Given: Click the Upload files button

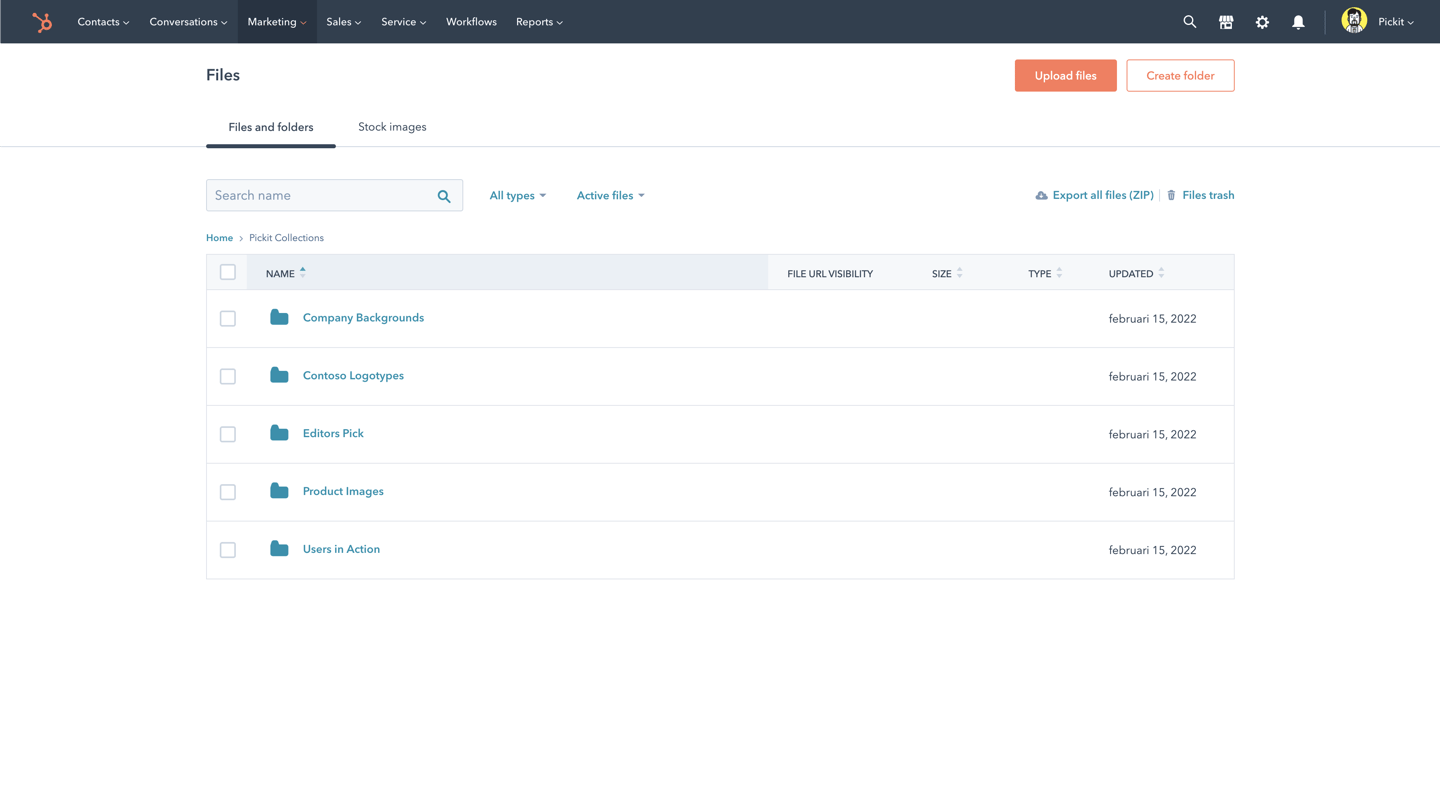Looking at the screenshot, I should point(1065,76).
